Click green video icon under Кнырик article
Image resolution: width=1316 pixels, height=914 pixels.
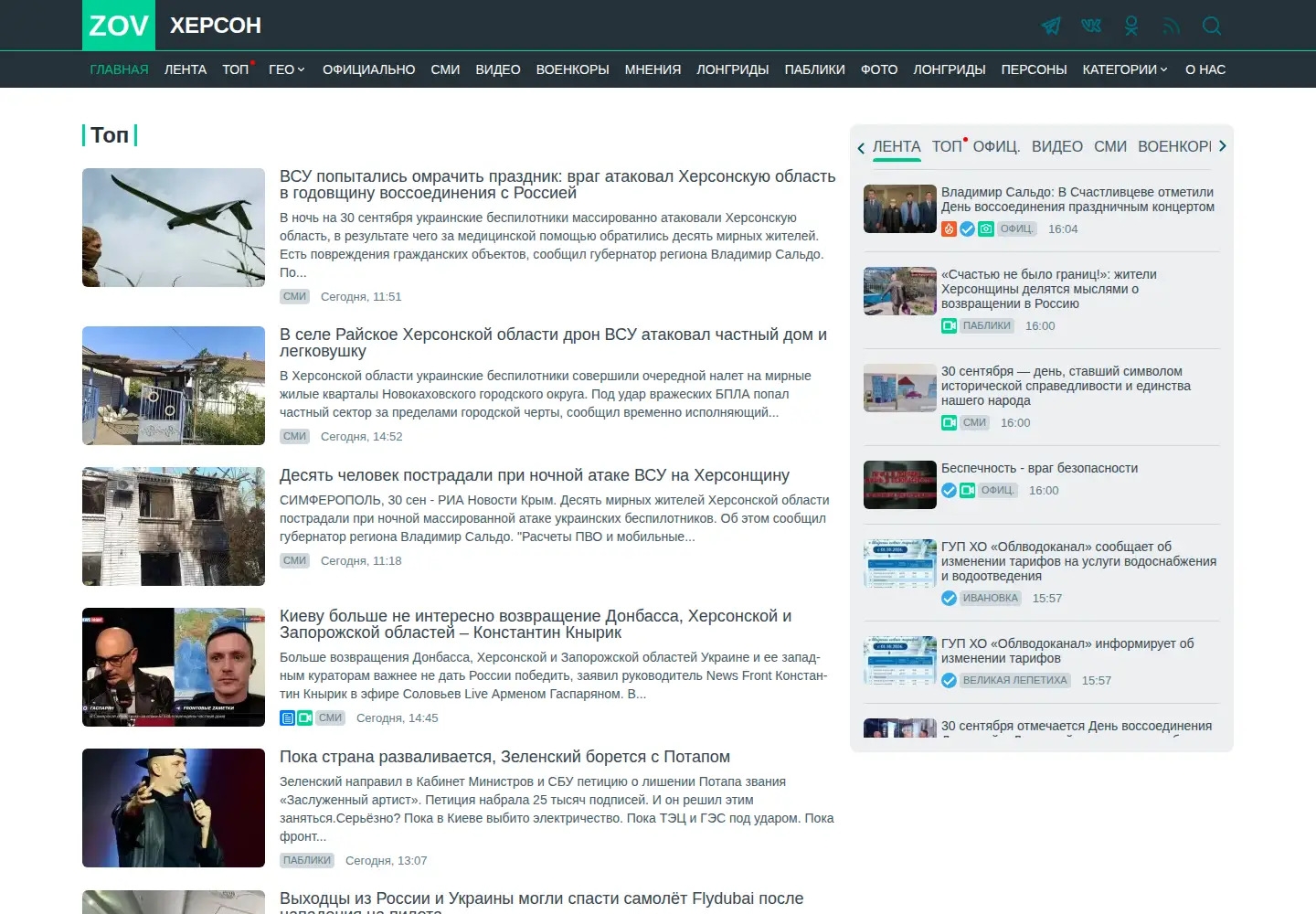point(305,718)
